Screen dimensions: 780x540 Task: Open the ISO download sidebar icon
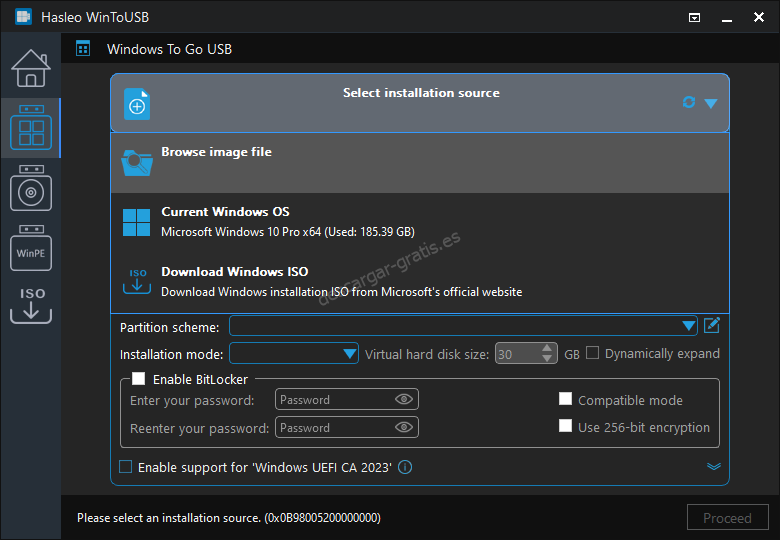click(x=31, y=305)
